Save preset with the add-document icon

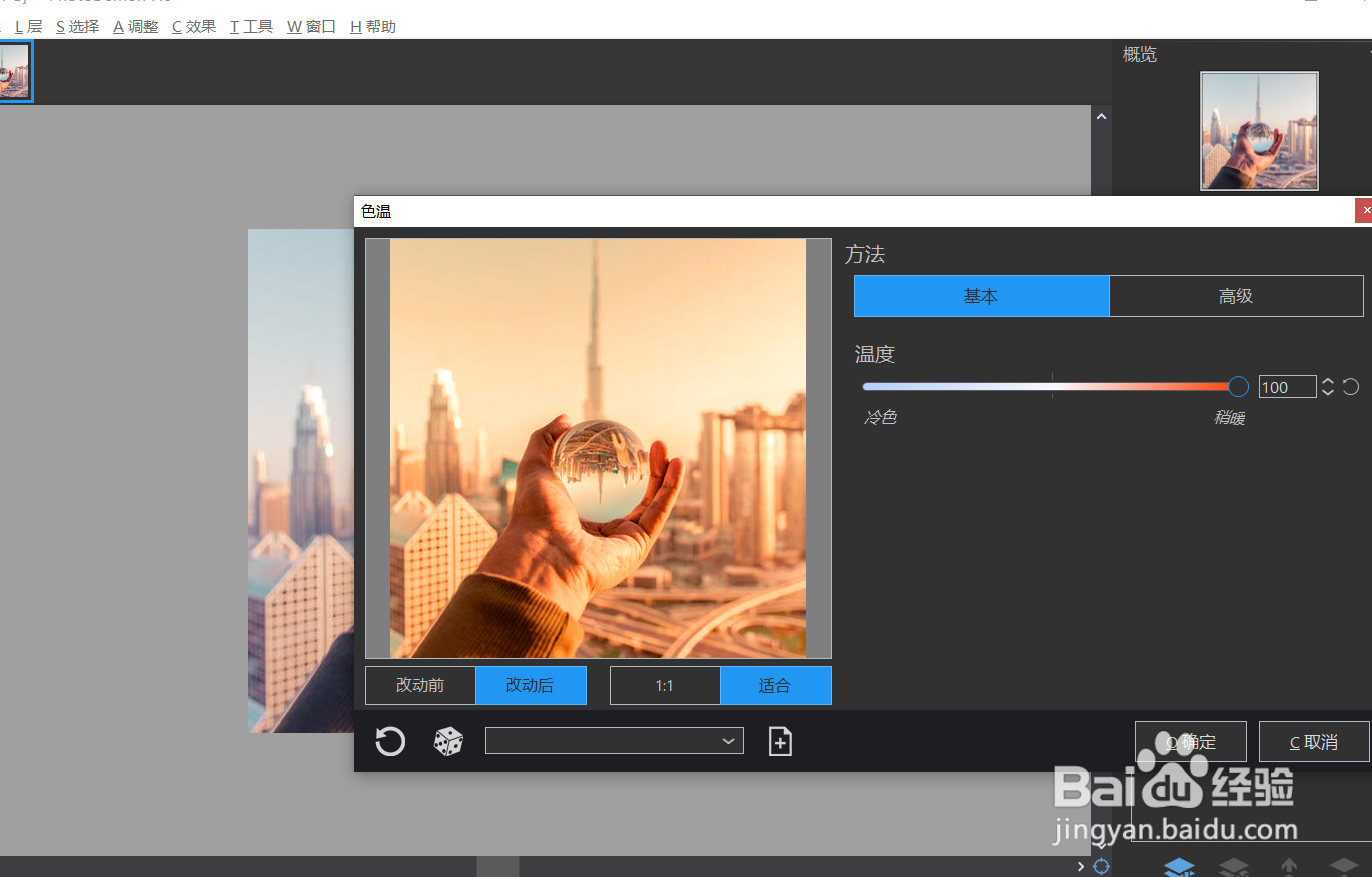(780, 741)
